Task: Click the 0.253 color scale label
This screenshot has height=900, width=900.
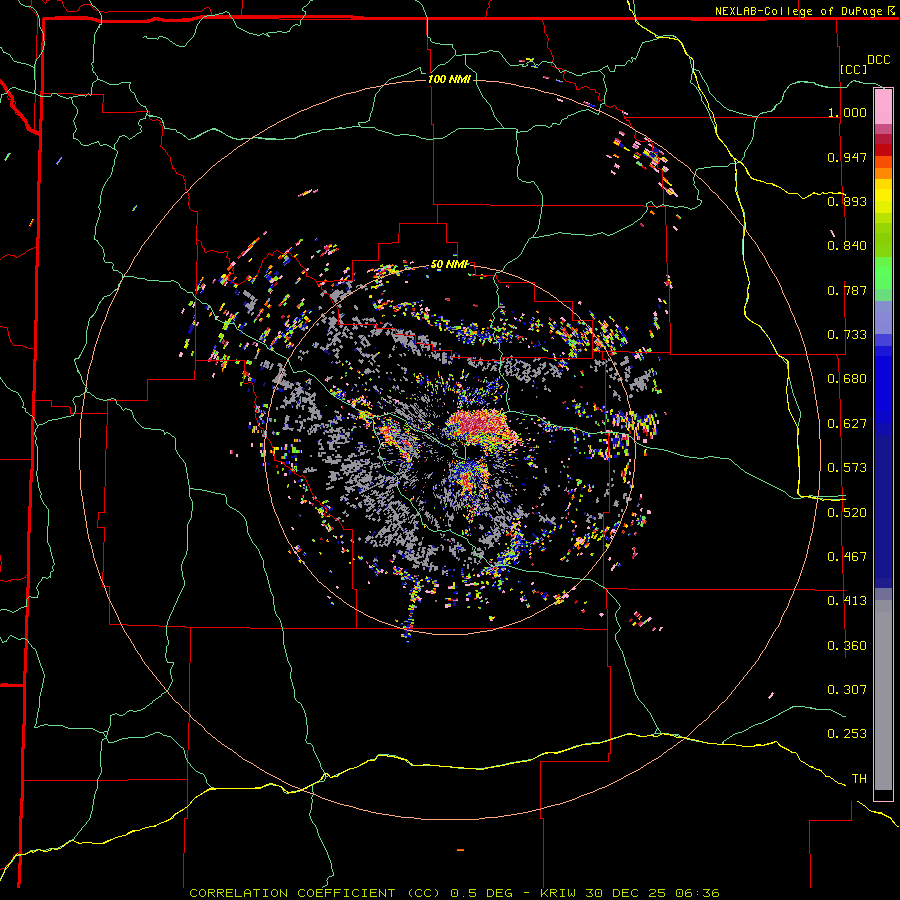Action: (847, 734)
